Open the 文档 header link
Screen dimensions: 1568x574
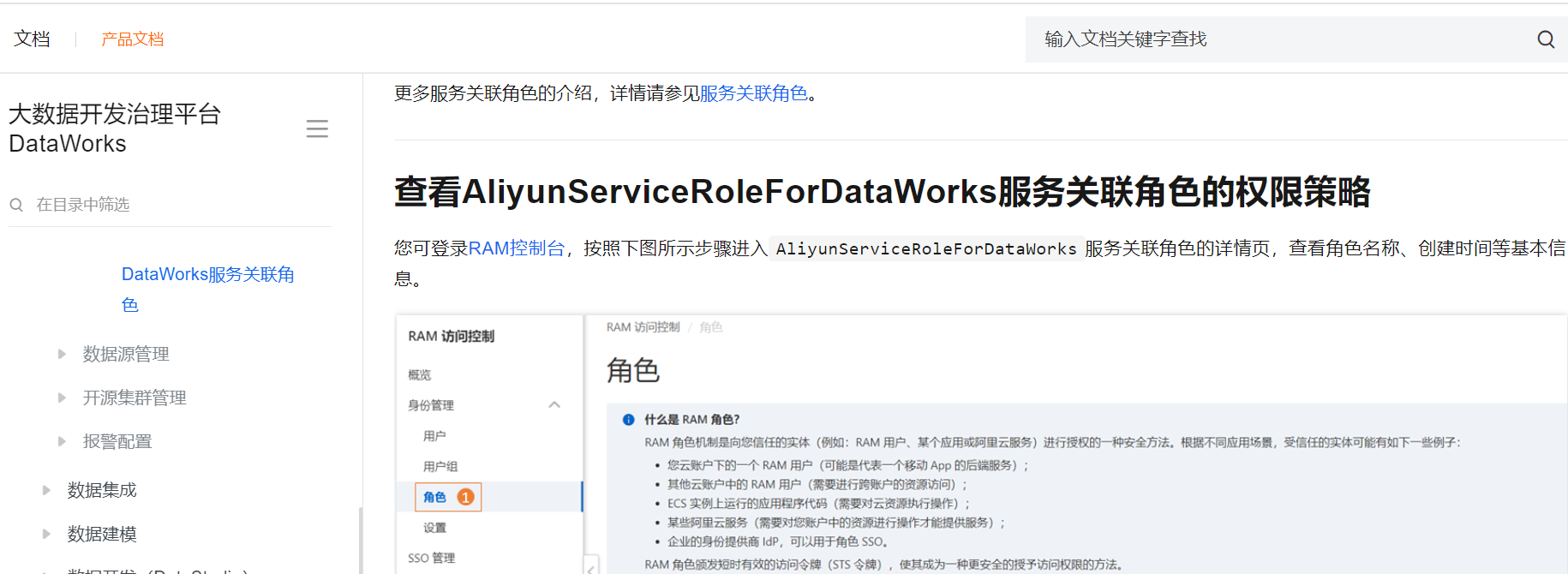click(x=32, y=39)
